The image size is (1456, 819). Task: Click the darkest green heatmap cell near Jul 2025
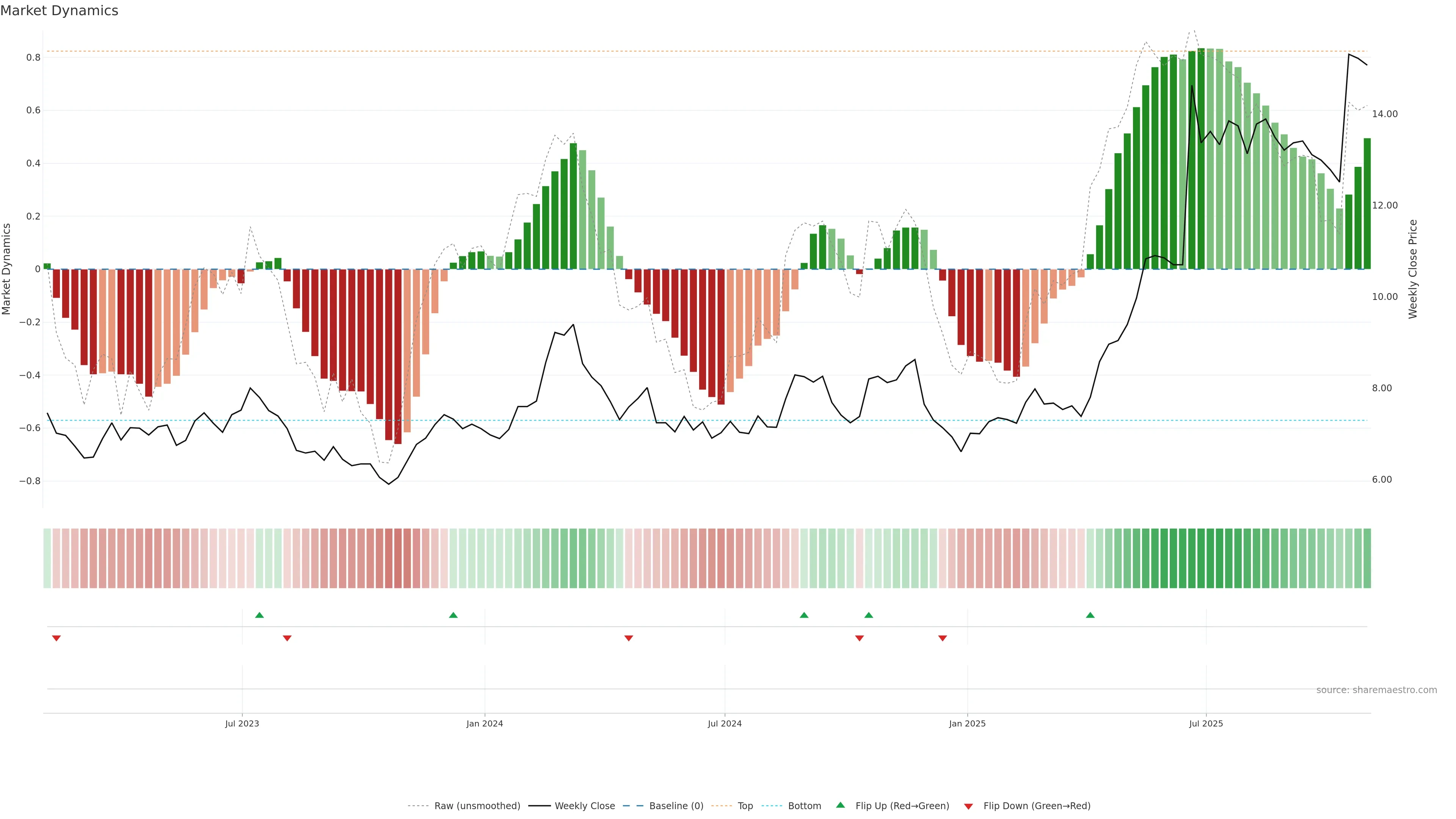pyautogui.click(x=1201, y=558)
